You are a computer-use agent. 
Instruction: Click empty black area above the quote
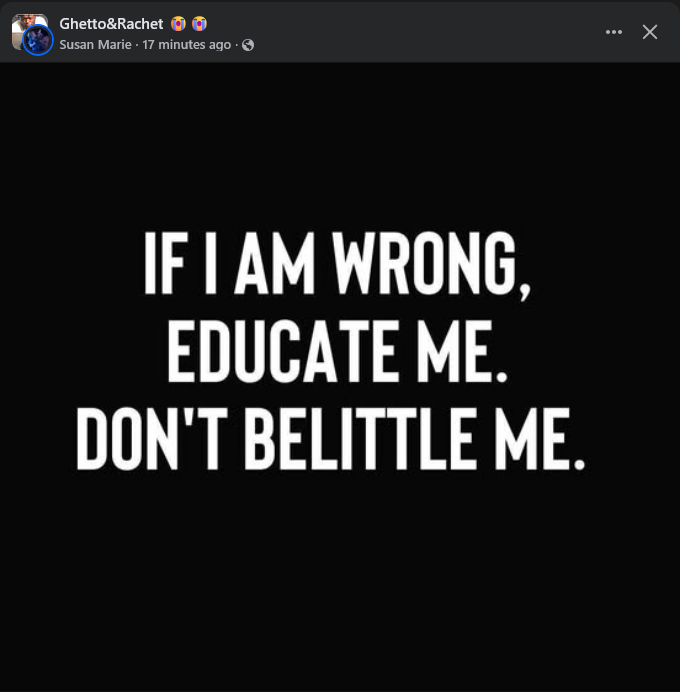pos(340,141)
